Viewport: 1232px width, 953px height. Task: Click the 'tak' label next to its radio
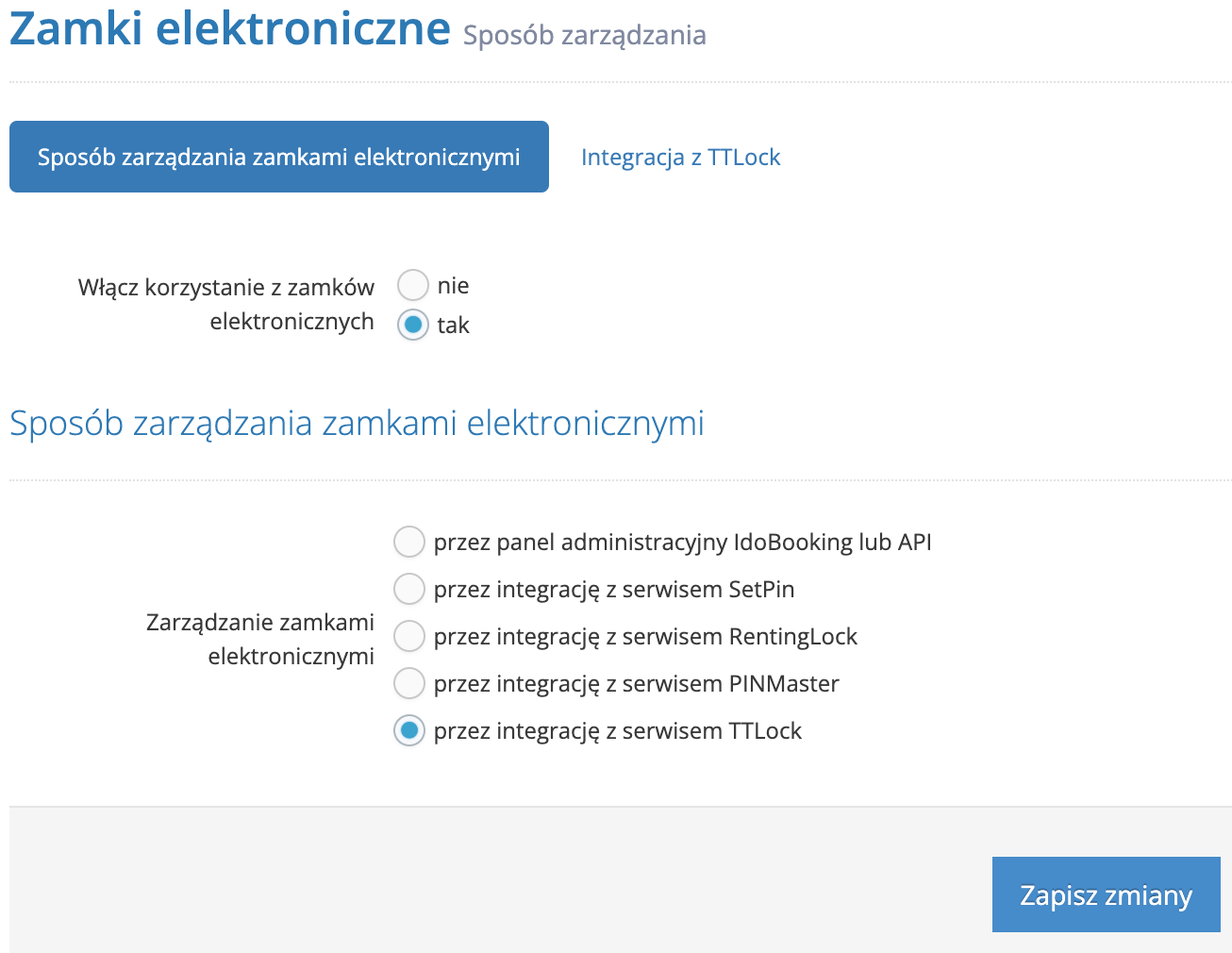(x=453, y=325)
